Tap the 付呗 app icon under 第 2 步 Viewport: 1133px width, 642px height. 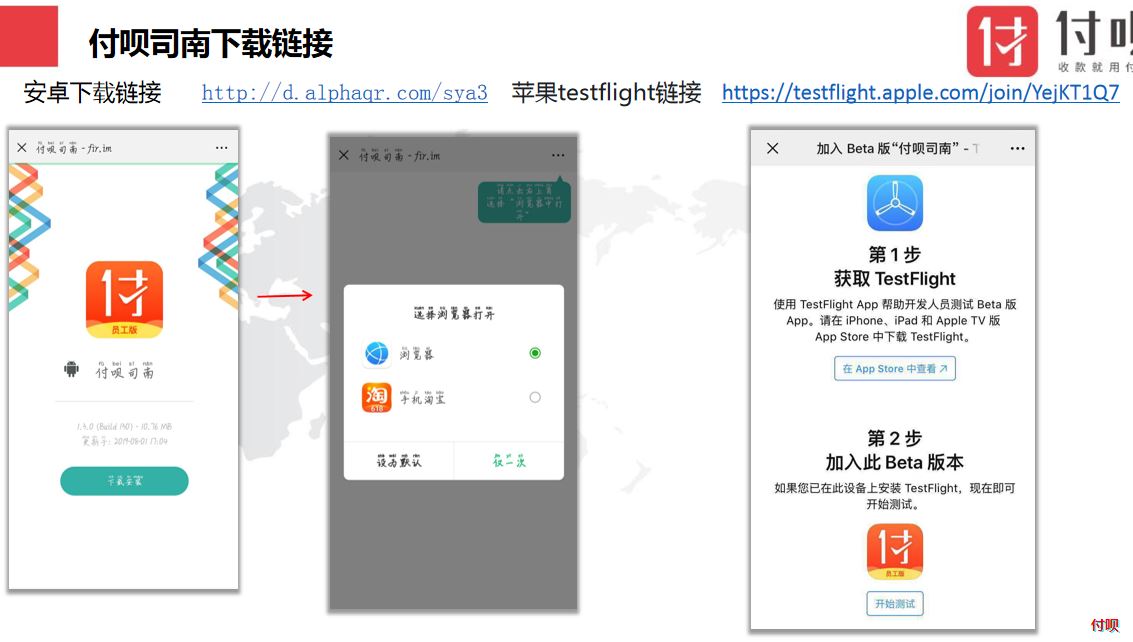(x=895, y=552)
